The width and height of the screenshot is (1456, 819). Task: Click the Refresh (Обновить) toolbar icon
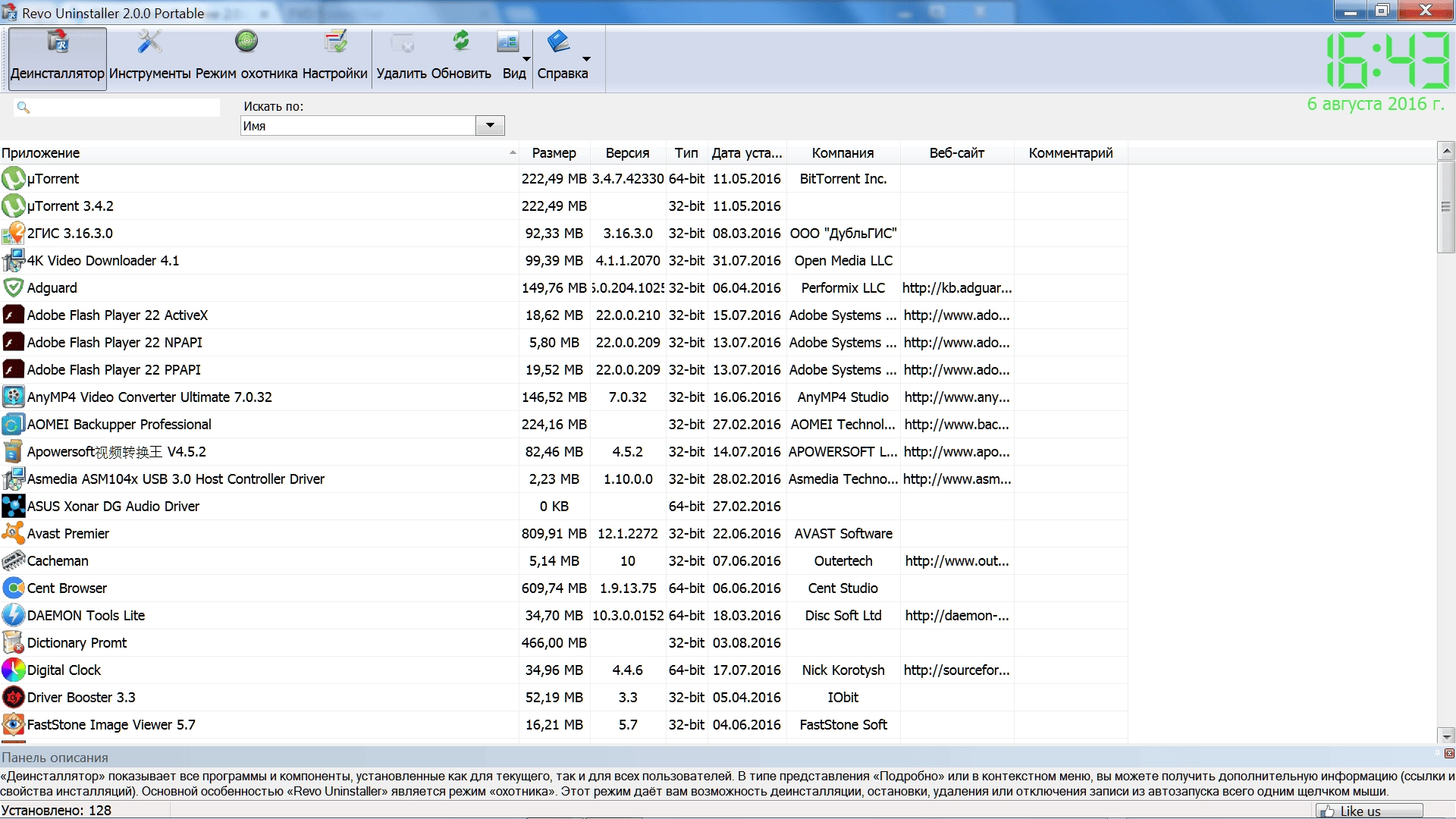(x=461, y=42)
